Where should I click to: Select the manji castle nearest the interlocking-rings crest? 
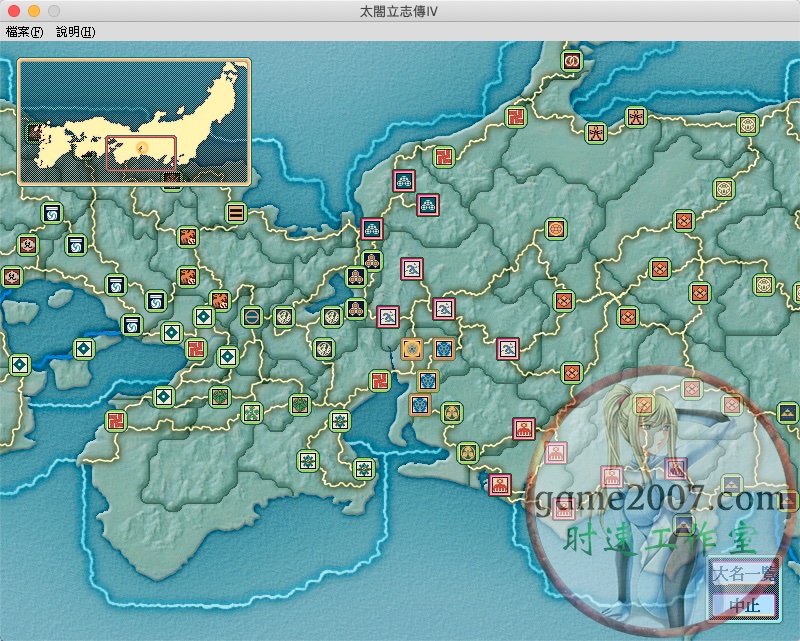tap(516, 117)
